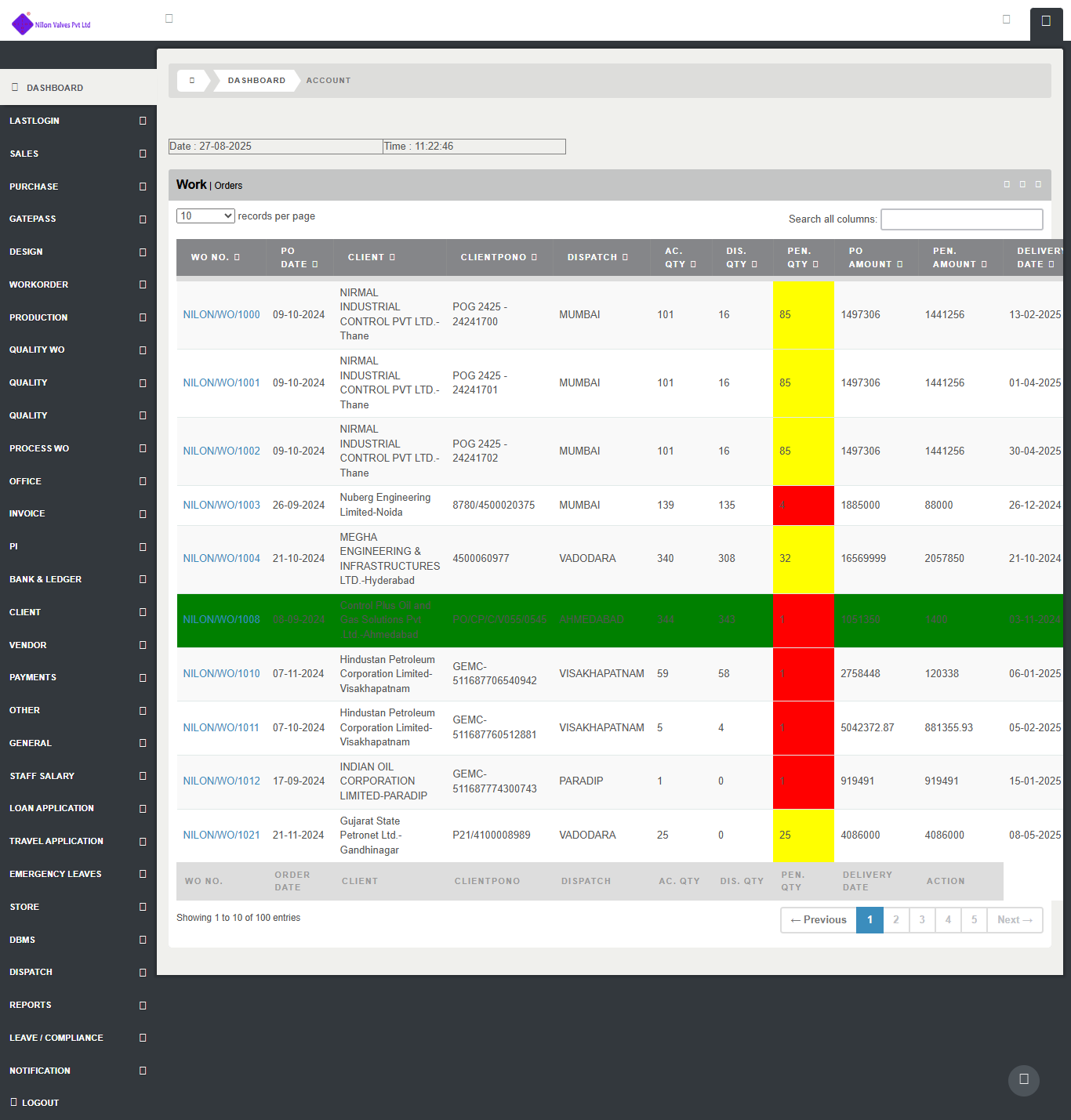Click the Logout icon in sidebar

click(14, 1103)
